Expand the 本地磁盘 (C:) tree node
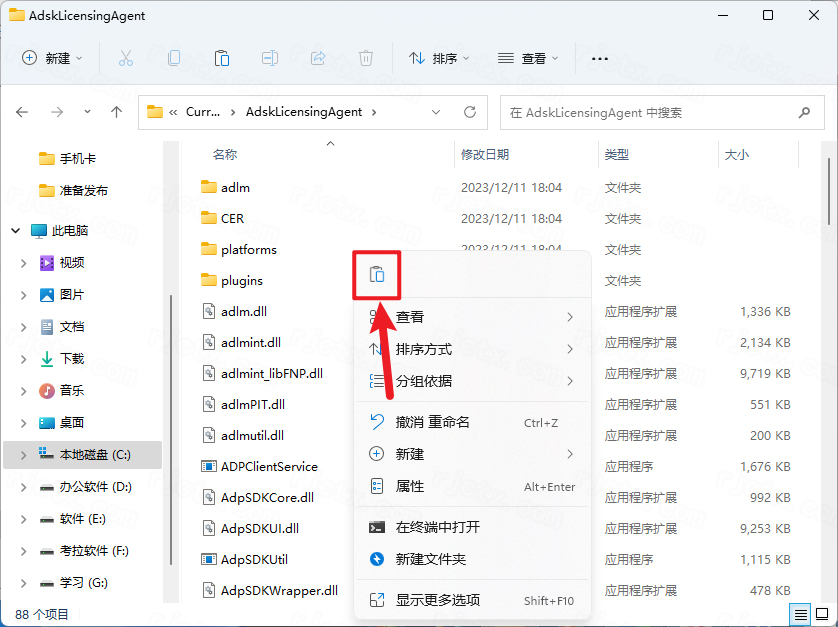 click(24, 455)
